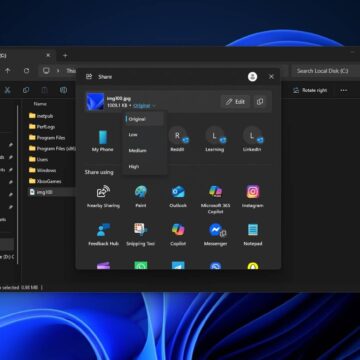Screen dimensions: 360x360
Task: Click the Search Local Disk (C:) field
Action: (325, 71)
